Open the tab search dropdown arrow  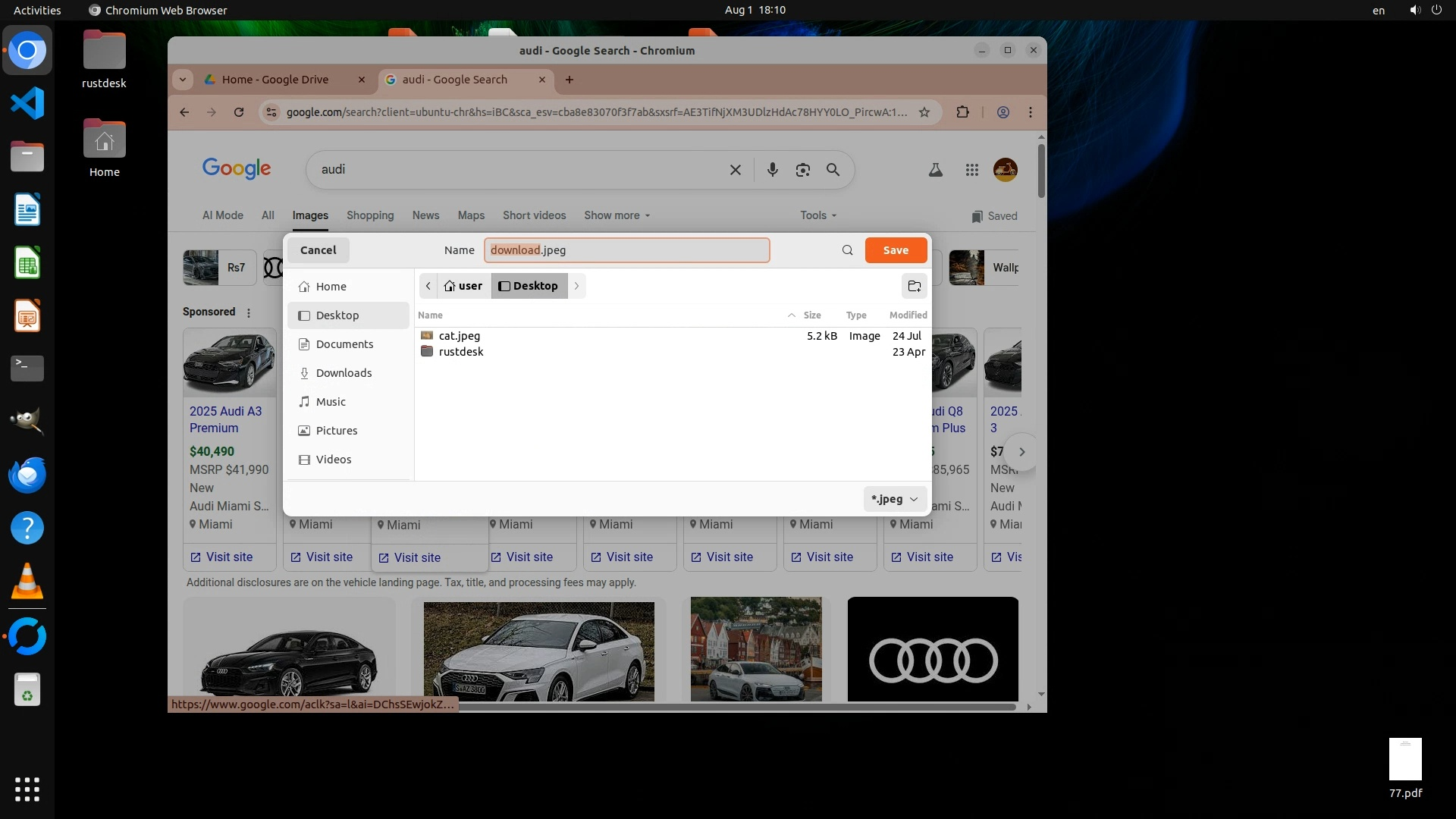point(182,80)
